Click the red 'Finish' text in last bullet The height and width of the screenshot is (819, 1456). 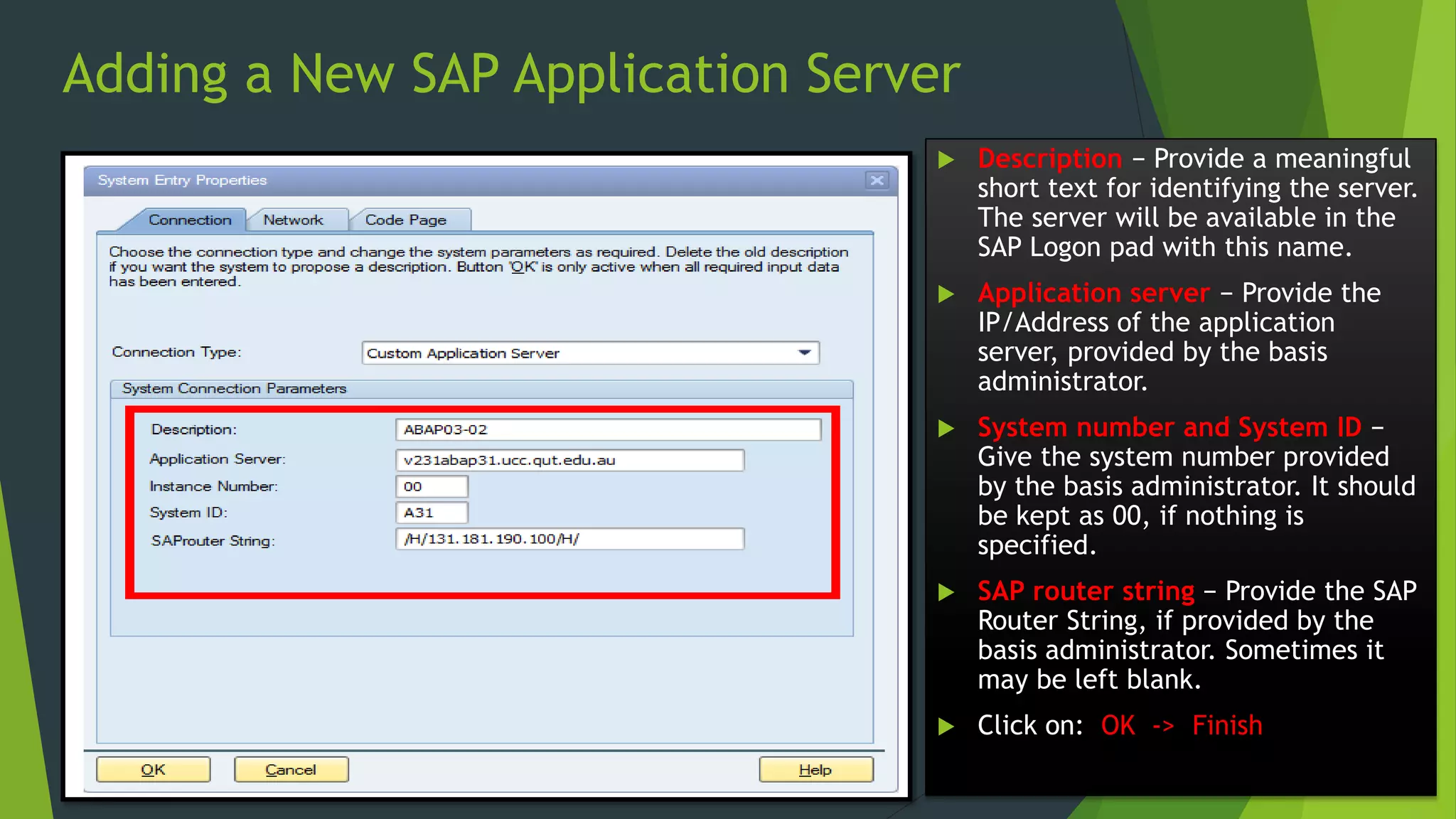pyautogui.click(x=1227, y=725)
